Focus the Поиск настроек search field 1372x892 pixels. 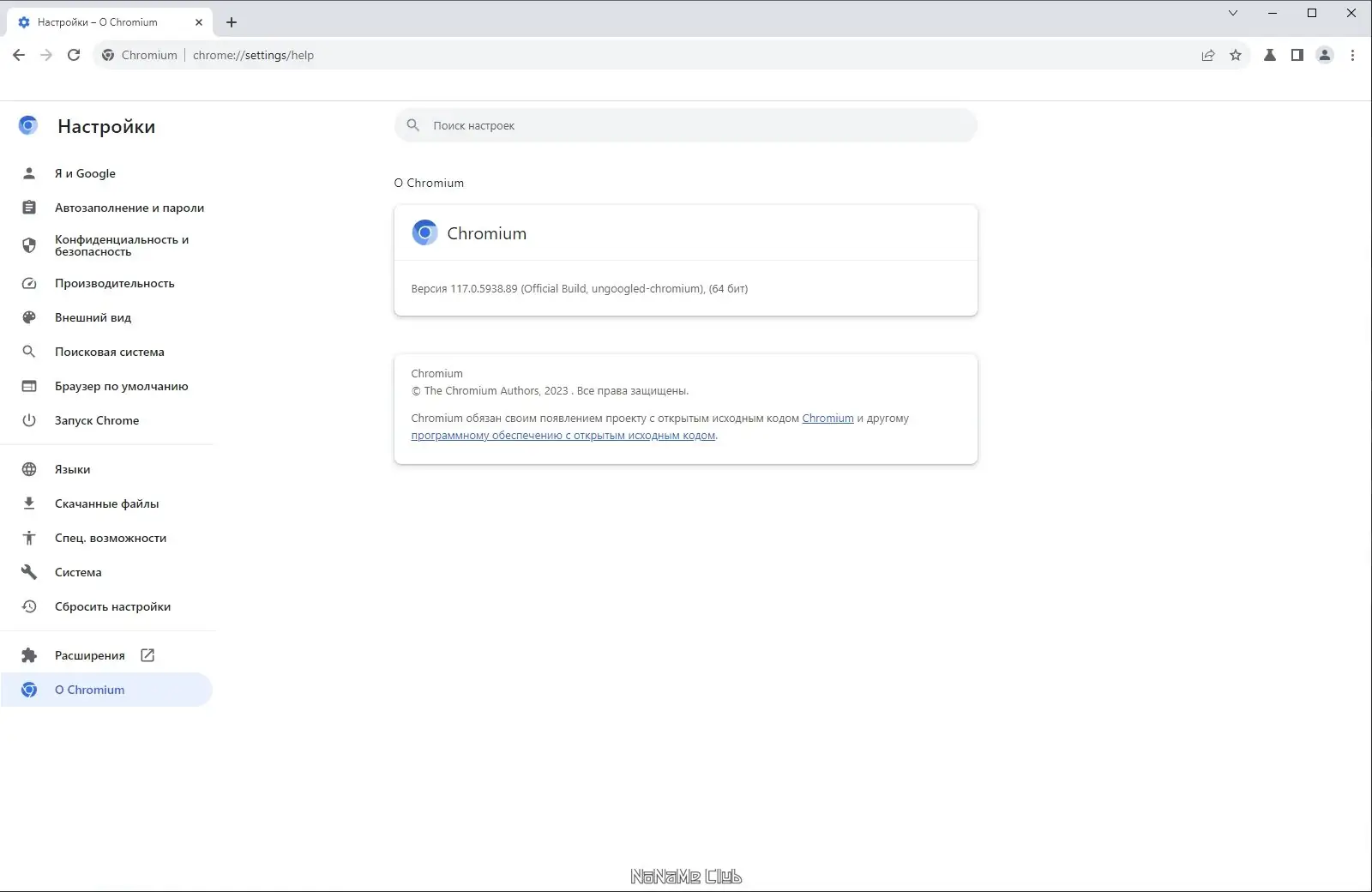685,125
